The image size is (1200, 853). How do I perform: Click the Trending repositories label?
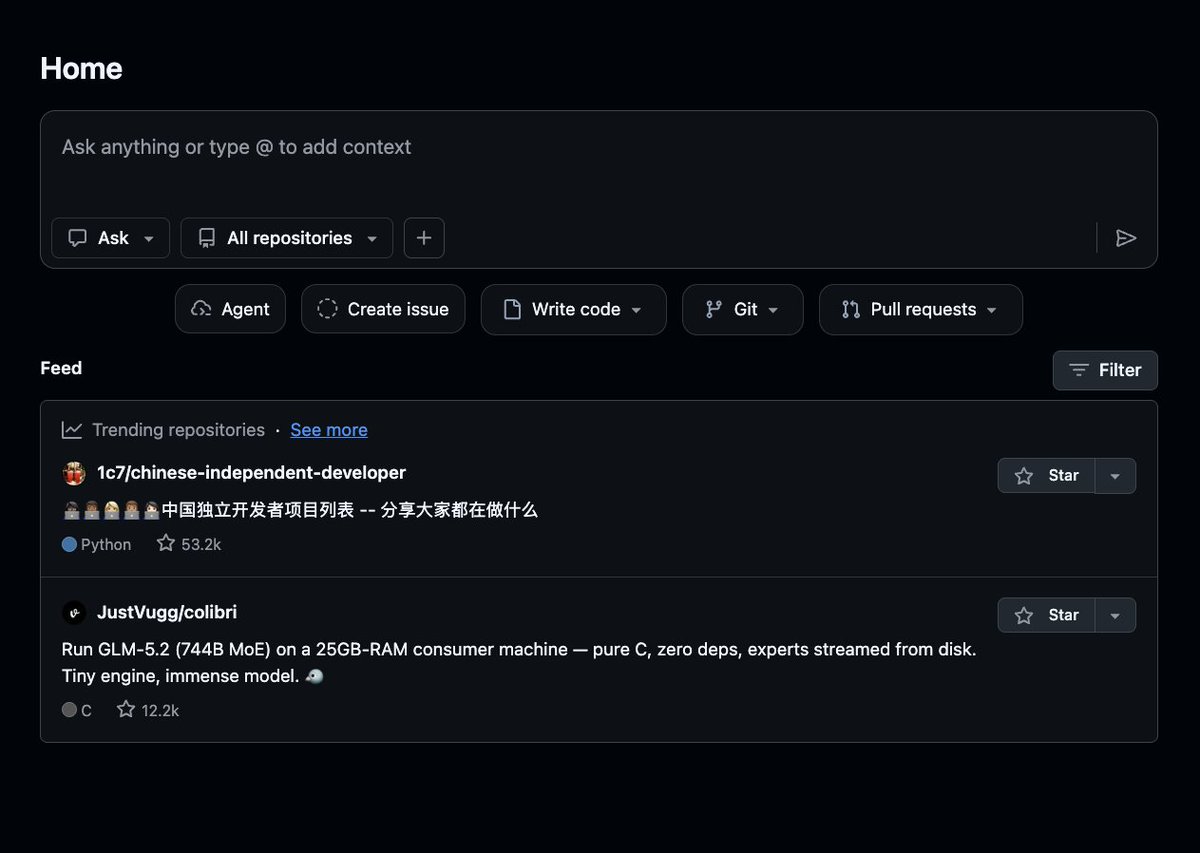[x=178, y=430]
